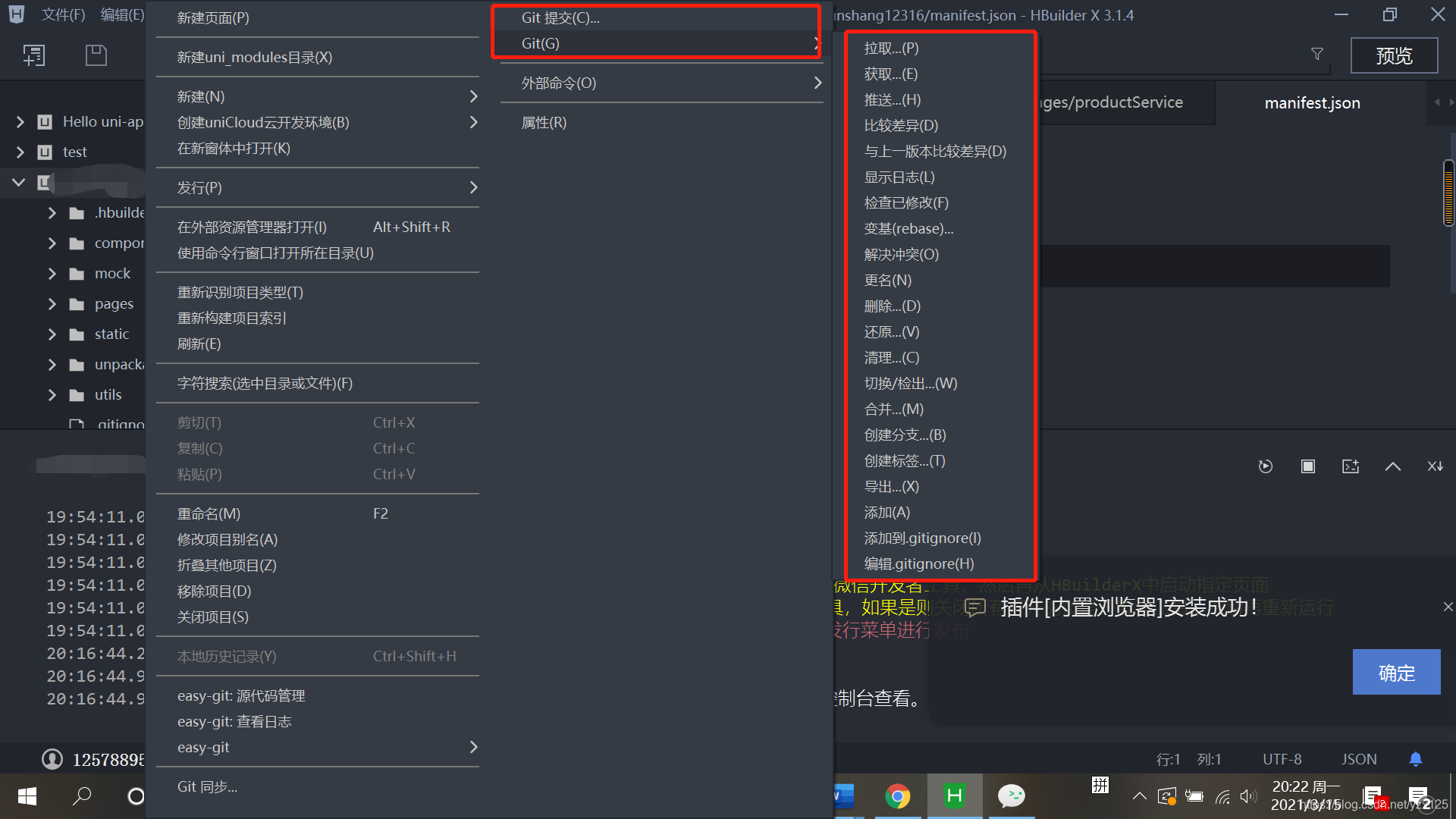Open Chrome from the taskbar
Viewport: 1456px width, 819px height.
click(x=898, y=796)
